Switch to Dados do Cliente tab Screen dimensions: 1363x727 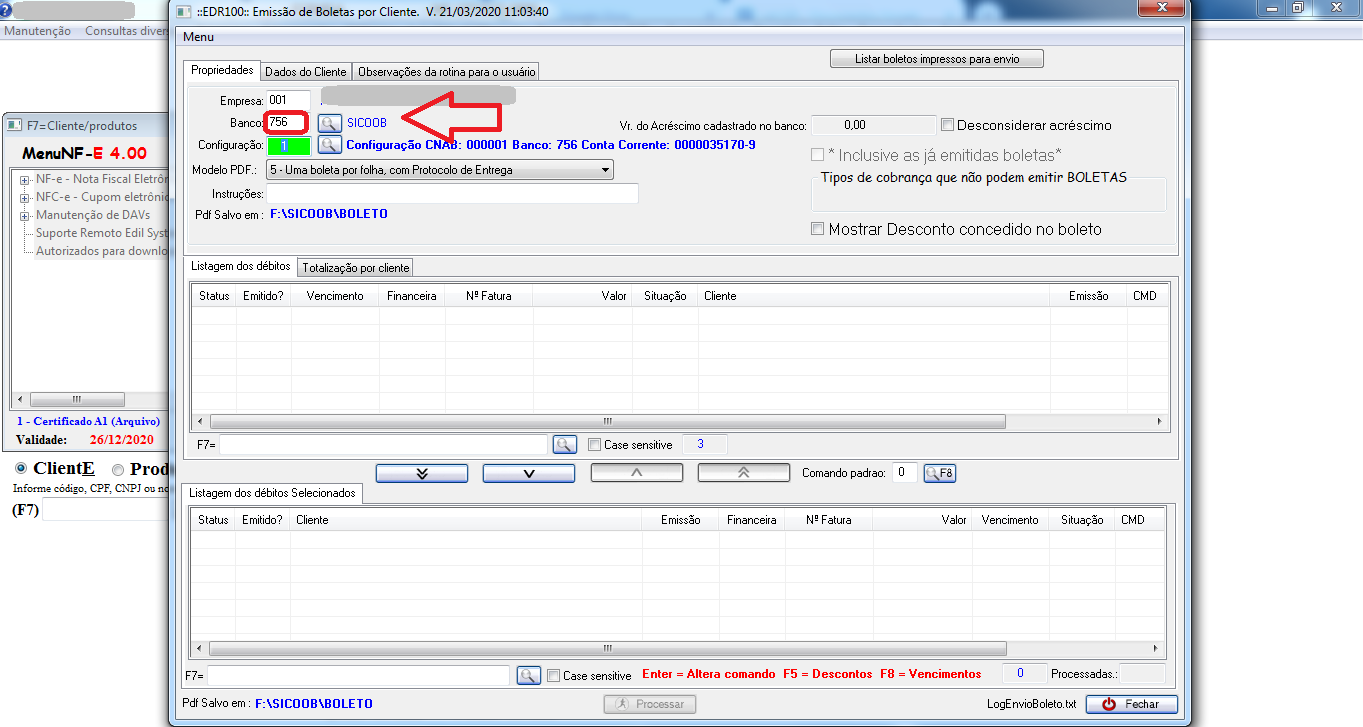click(x=305, y=72)
